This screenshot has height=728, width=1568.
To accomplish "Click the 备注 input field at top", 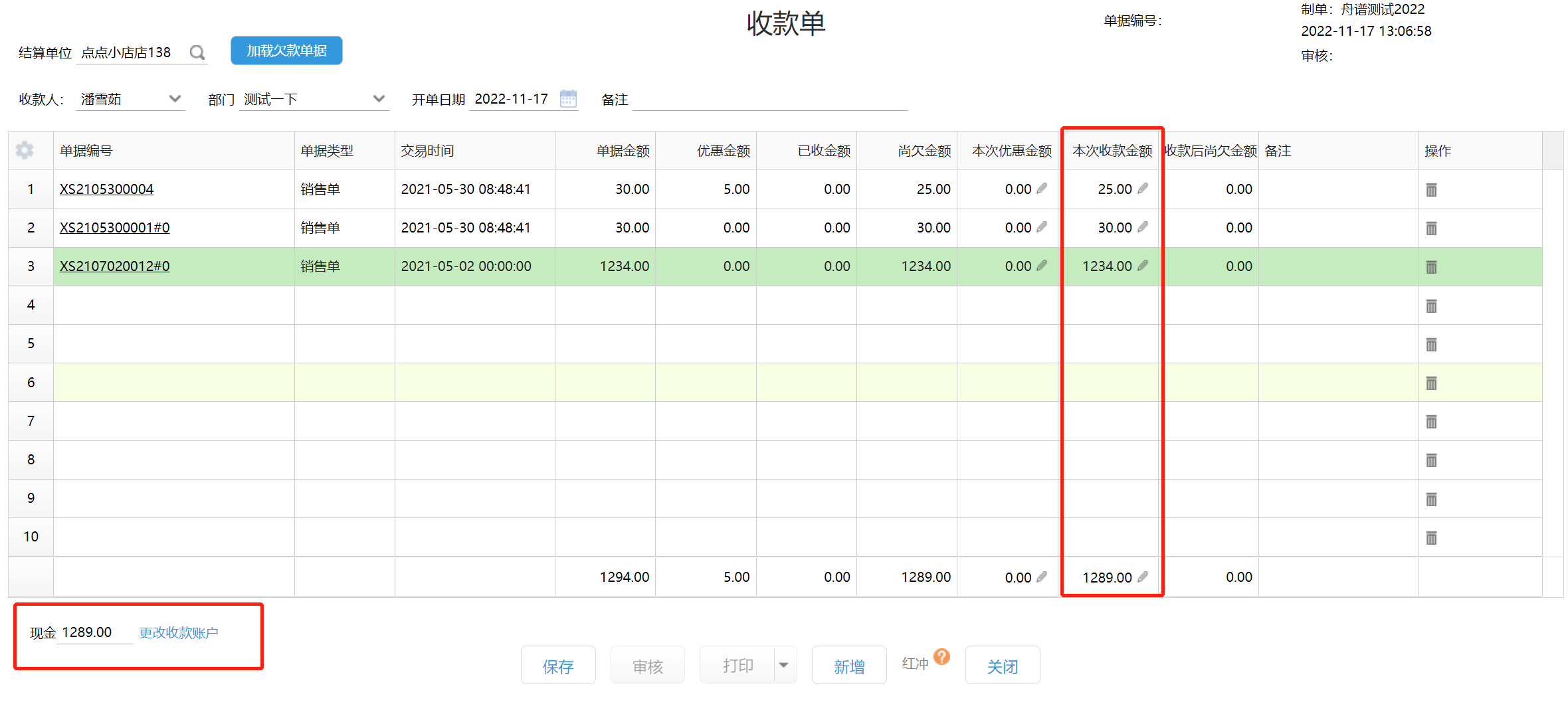I will (x=770, y=100).
